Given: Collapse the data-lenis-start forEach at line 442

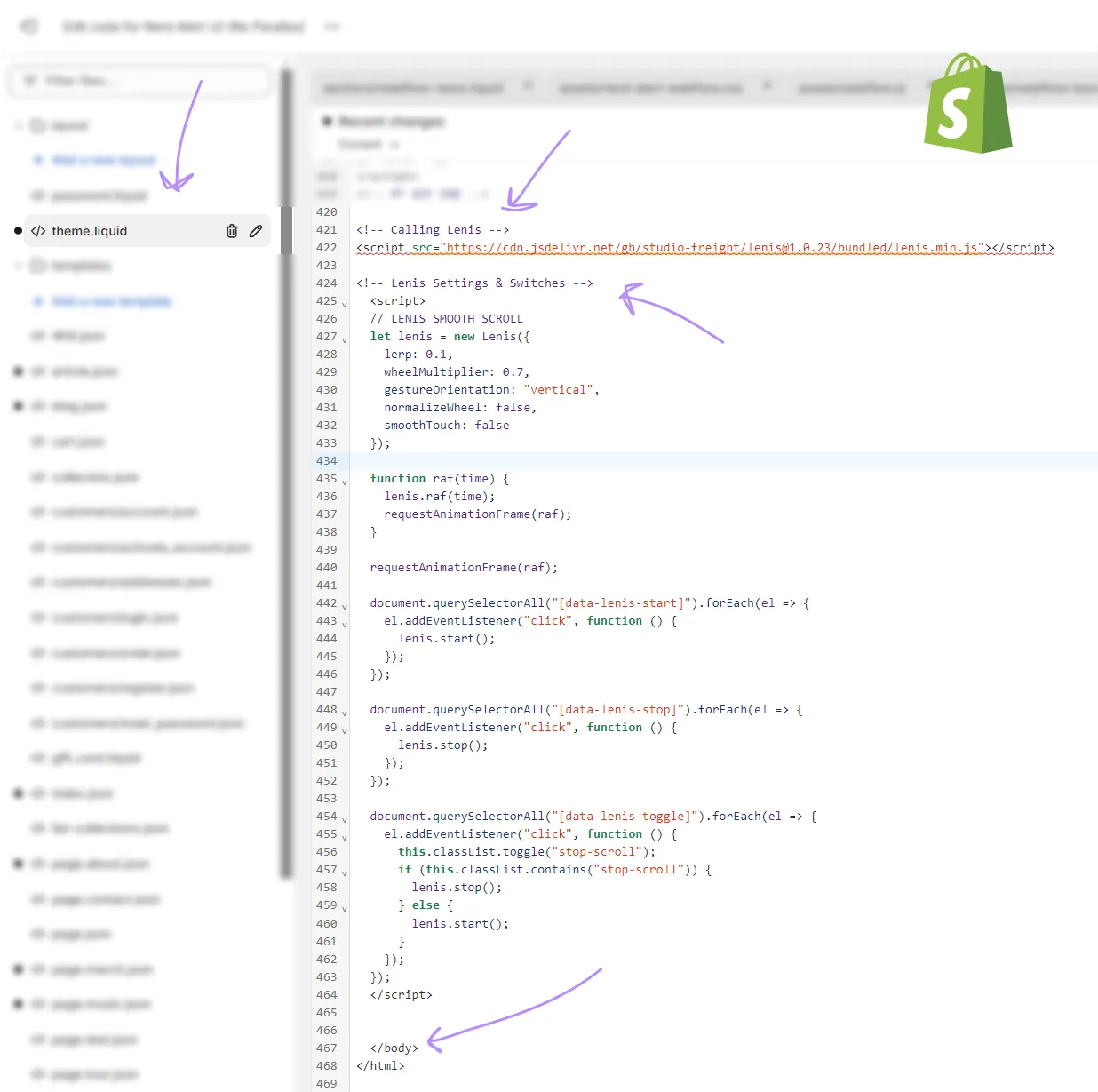Looking at the screenshot, I should point(345,606).
